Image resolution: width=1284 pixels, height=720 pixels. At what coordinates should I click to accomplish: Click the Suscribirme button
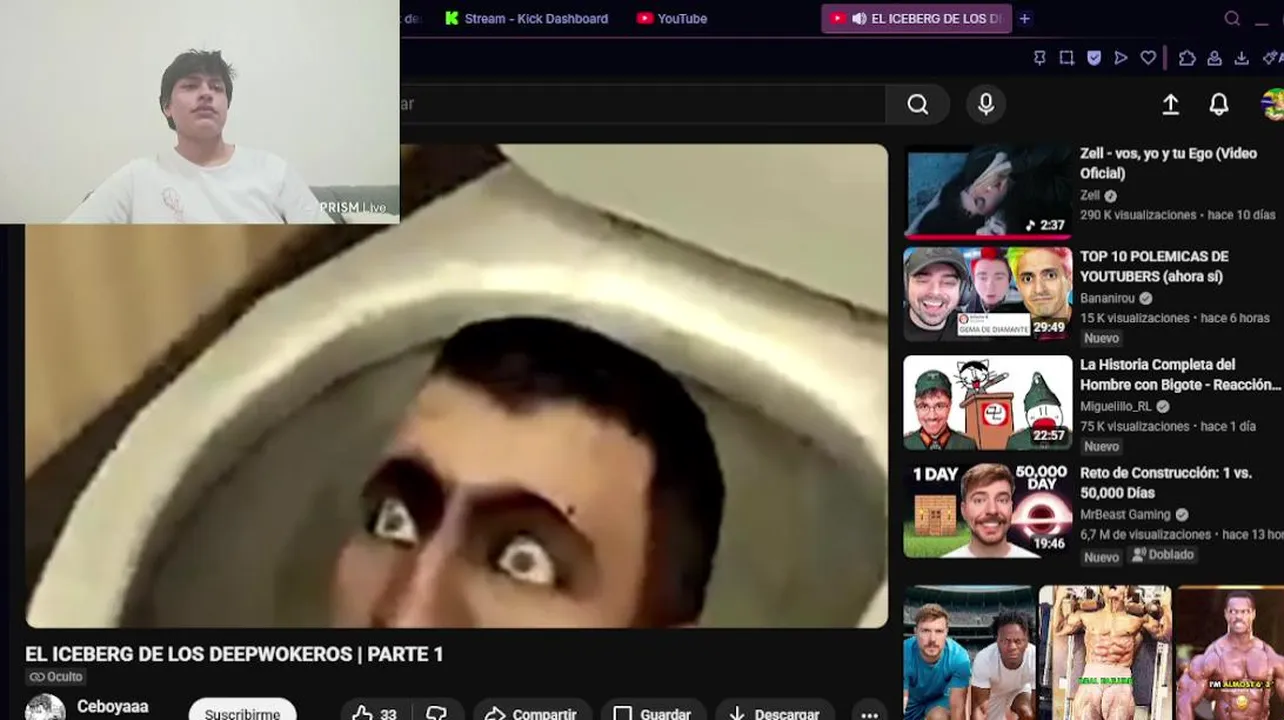click(242, 713)
